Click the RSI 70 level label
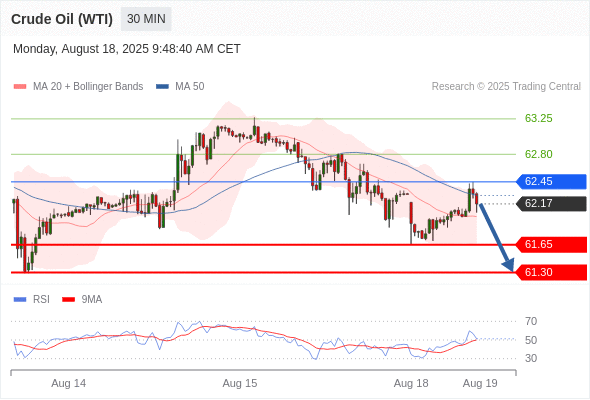The width and height of the screenshot is (590, 400). pos(531,321)
